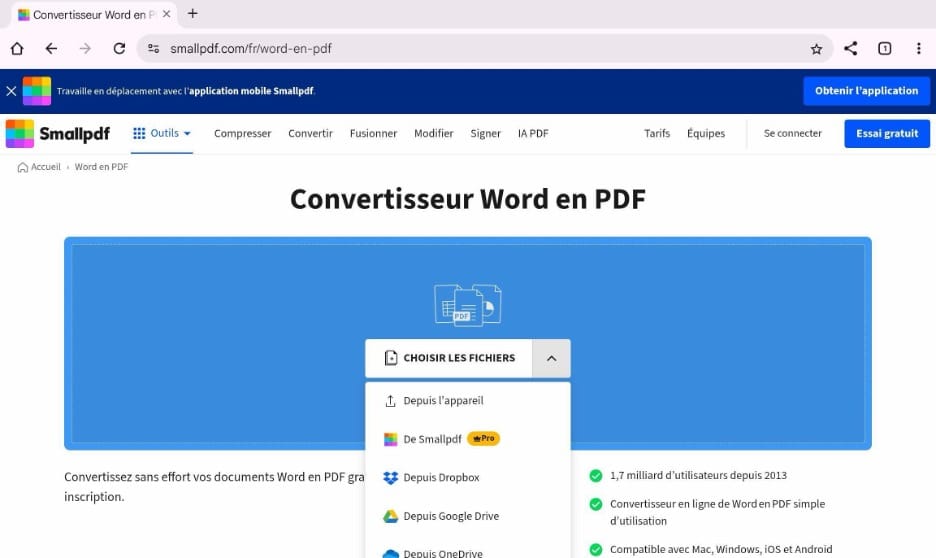Image resolution: width=936 pixels, height=558 pixels.
Task: Click 'application mobile Smallpdf' banner text
Action: (251, 91)
